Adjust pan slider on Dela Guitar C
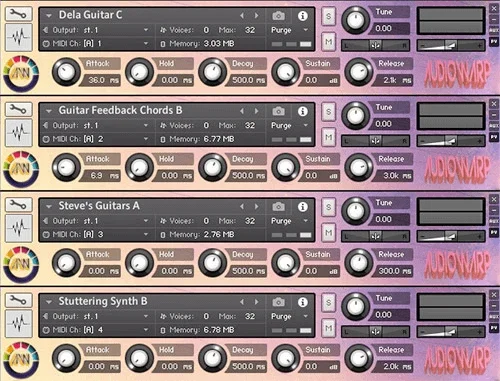Screen dimensions: 500x381 [x=376, y=45]
